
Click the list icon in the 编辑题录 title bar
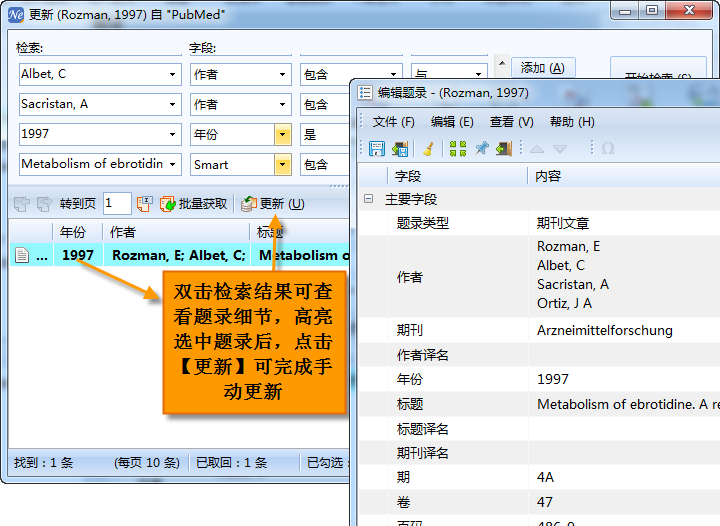pyautogui.click(x=365, y=93)
